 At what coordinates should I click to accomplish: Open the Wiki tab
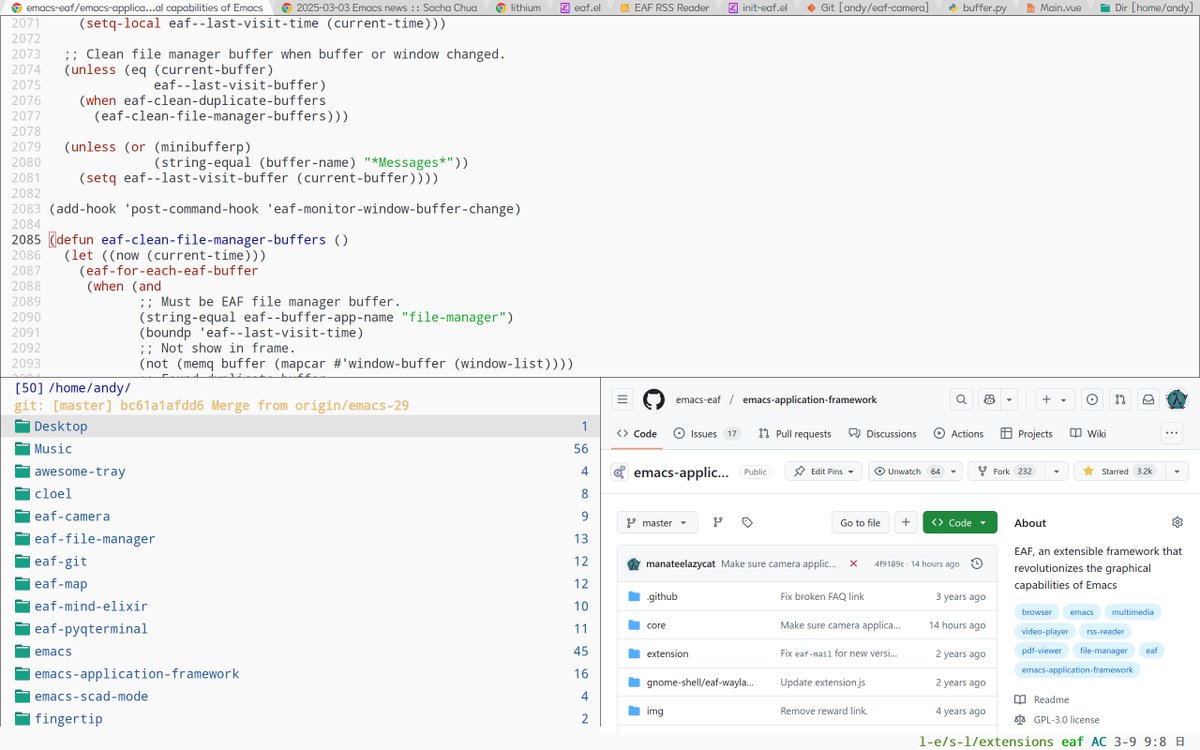tap(1088, 434)
